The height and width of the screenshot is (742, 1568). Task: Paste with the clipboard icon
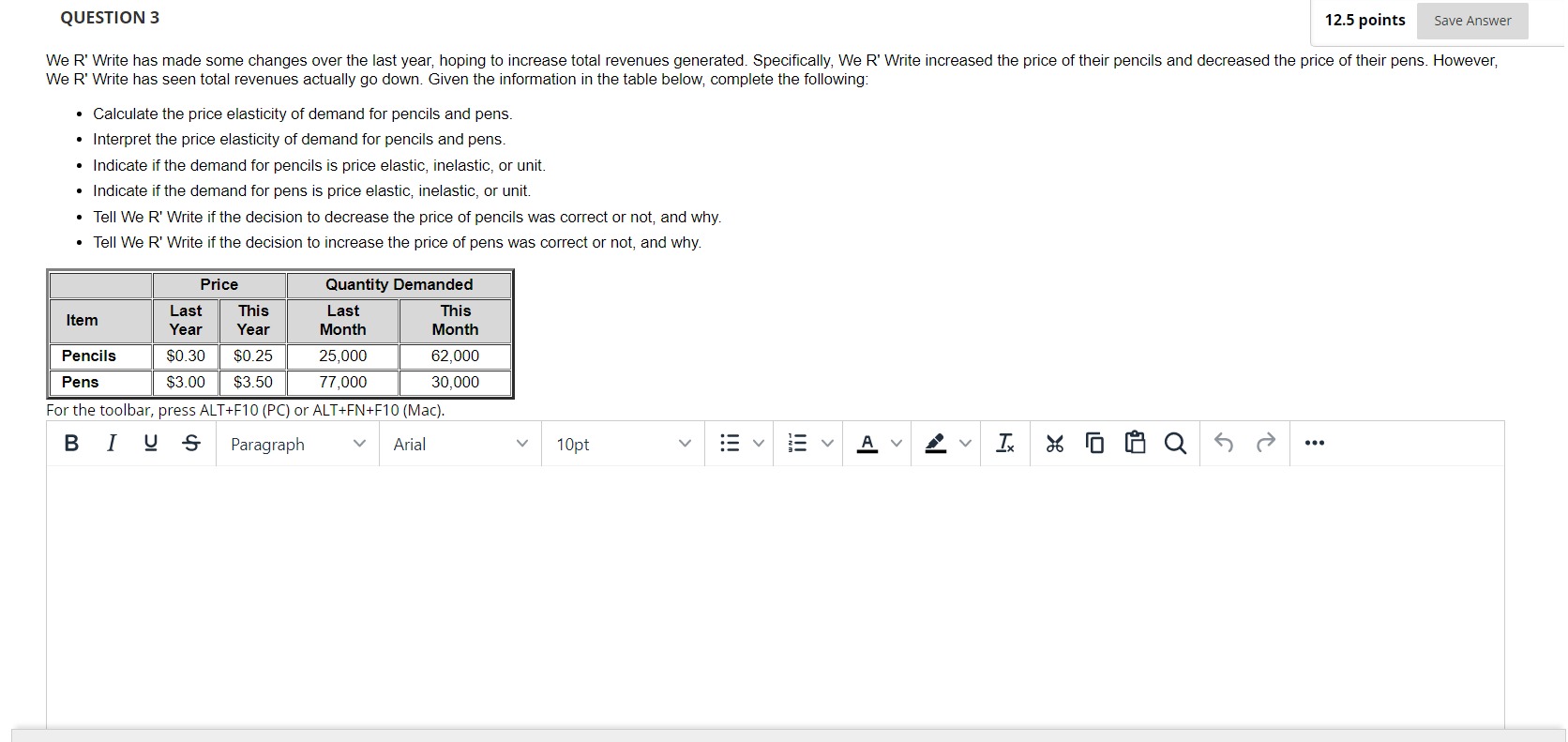1135,444
